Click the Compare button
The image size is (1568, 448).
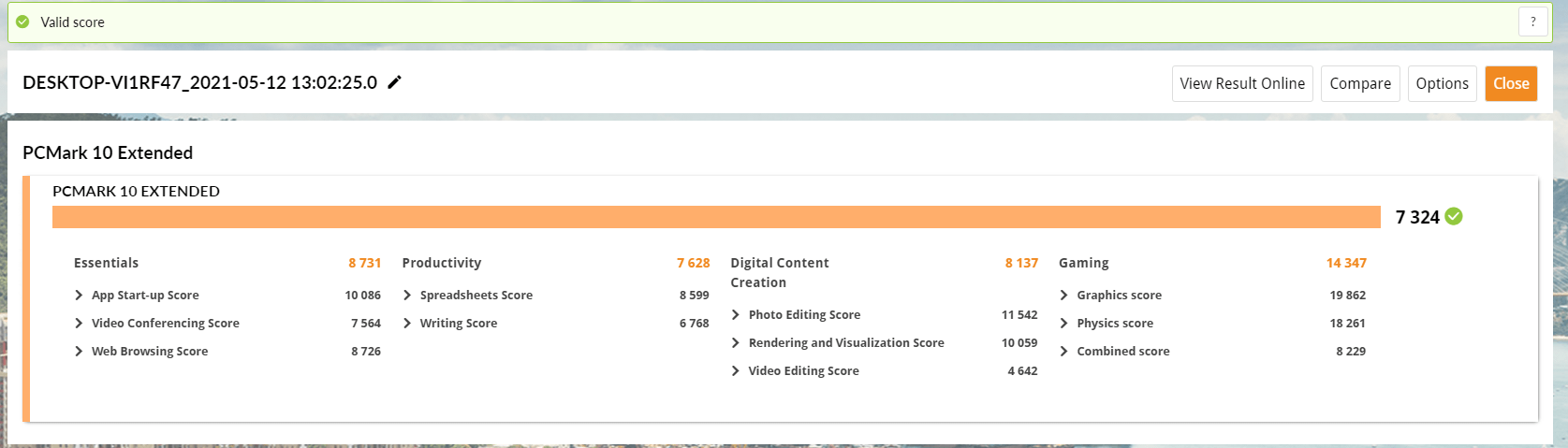pyautogui.click(x=1360, y=83)
